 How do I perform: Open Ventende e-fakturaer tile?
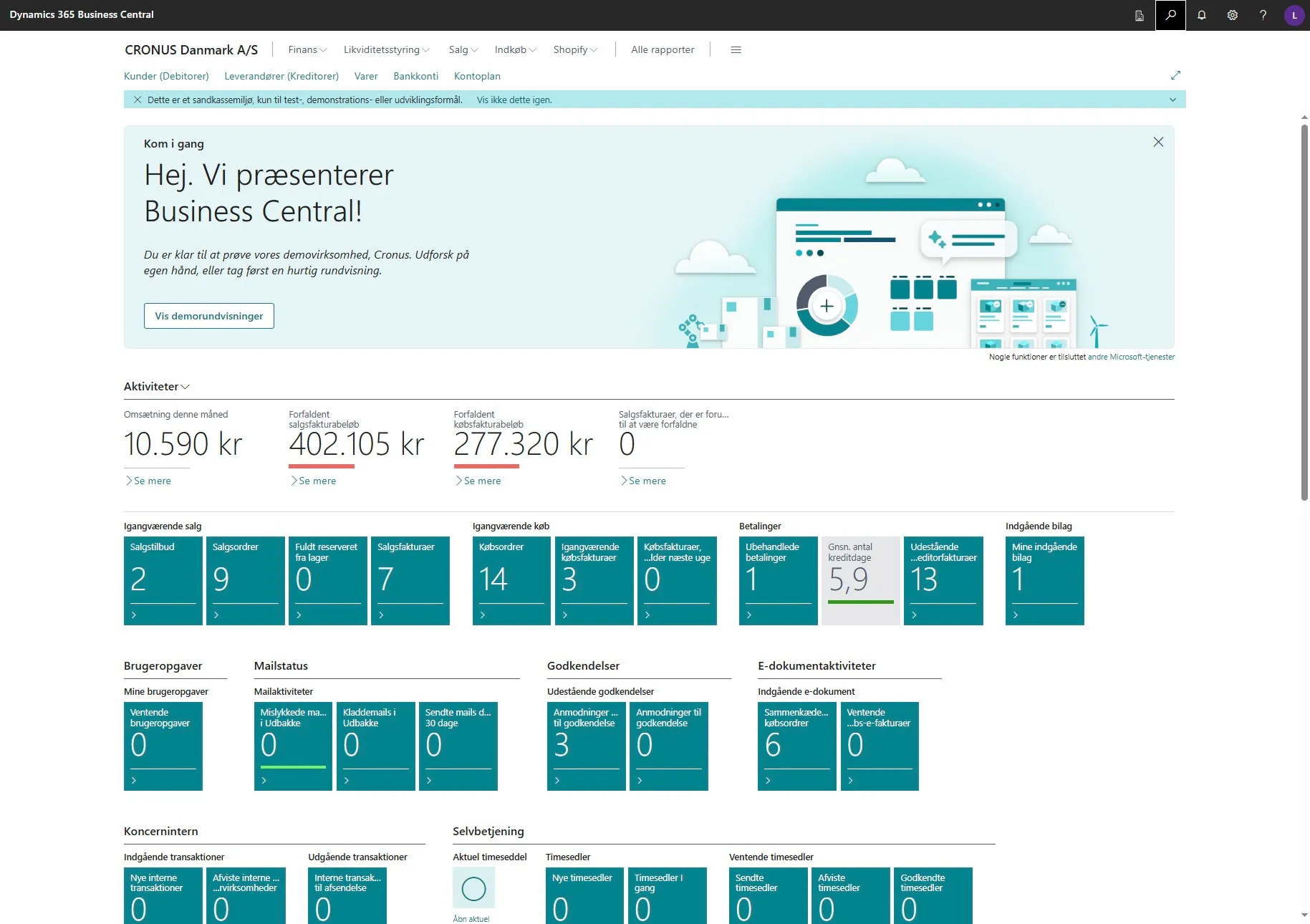[x=880, y=746]
